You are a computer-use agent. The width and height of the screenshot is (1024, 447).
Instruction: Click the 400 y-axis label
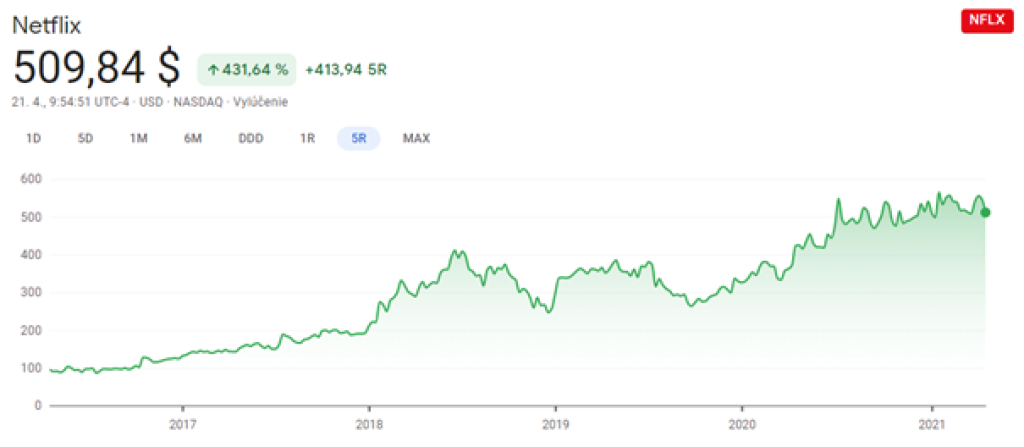[33, 255]
